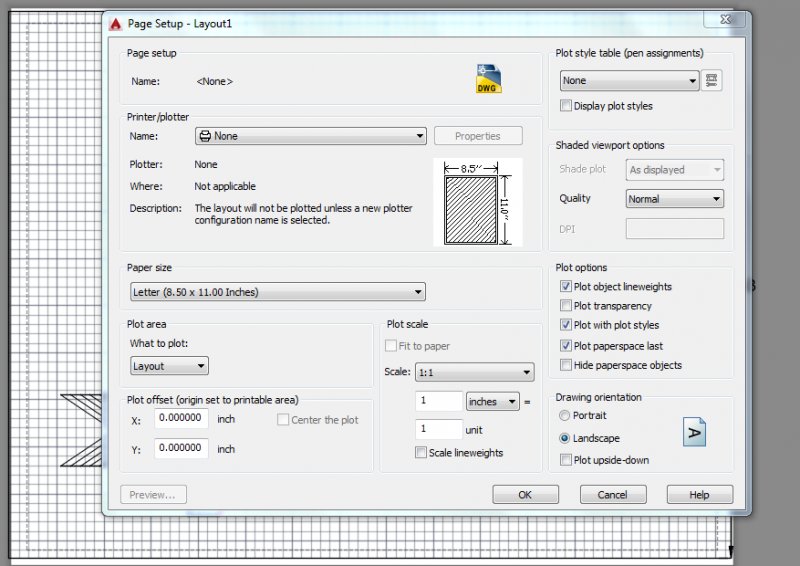800x566 pixels.
Task: Enable Plot upside-down option
Action: pyautogui.click(x=565, y=460)
